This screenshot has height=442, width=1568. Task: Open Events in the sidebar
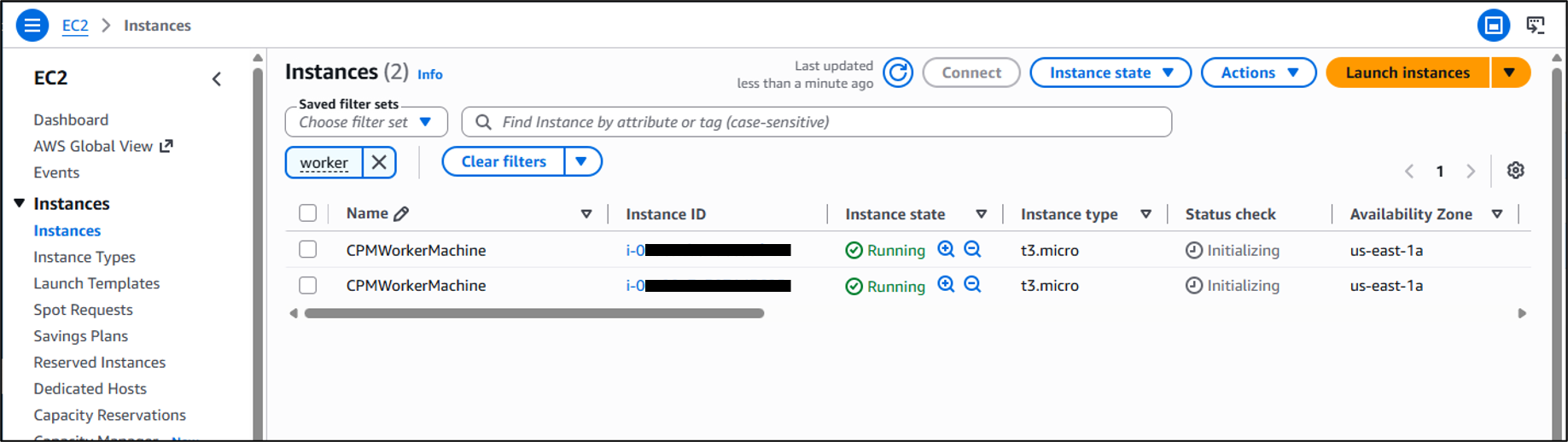[56, 172]
